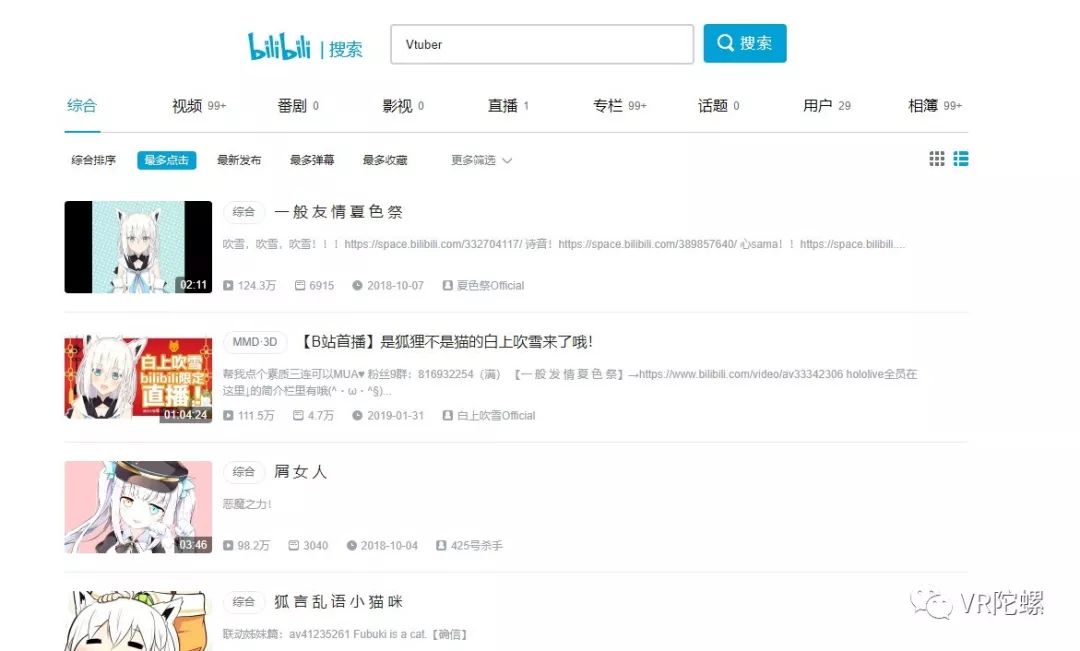Viewport: 1080px width, 651px height.
Task: Click the view count 111.5万
Action: pyautogui.click(x=256, y=415)
